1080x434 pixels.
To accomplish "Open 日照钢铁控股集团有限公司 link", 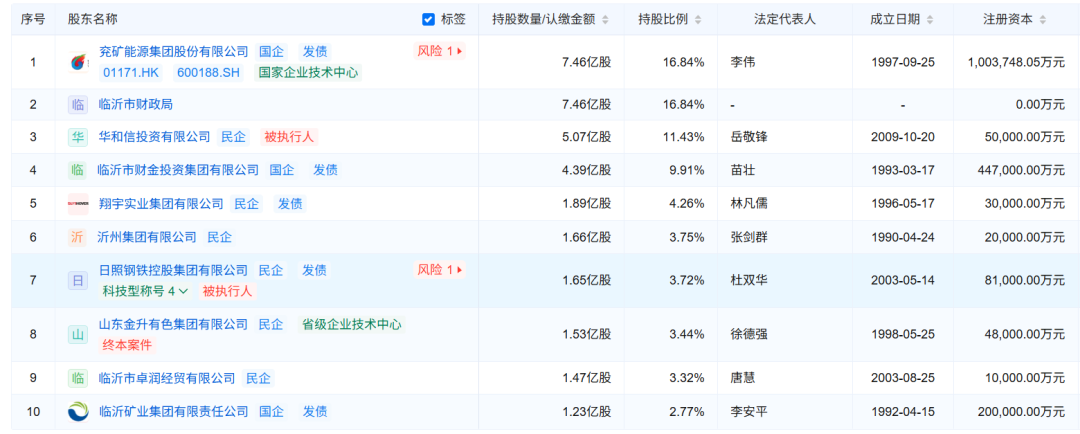I will tap(174, 270).
